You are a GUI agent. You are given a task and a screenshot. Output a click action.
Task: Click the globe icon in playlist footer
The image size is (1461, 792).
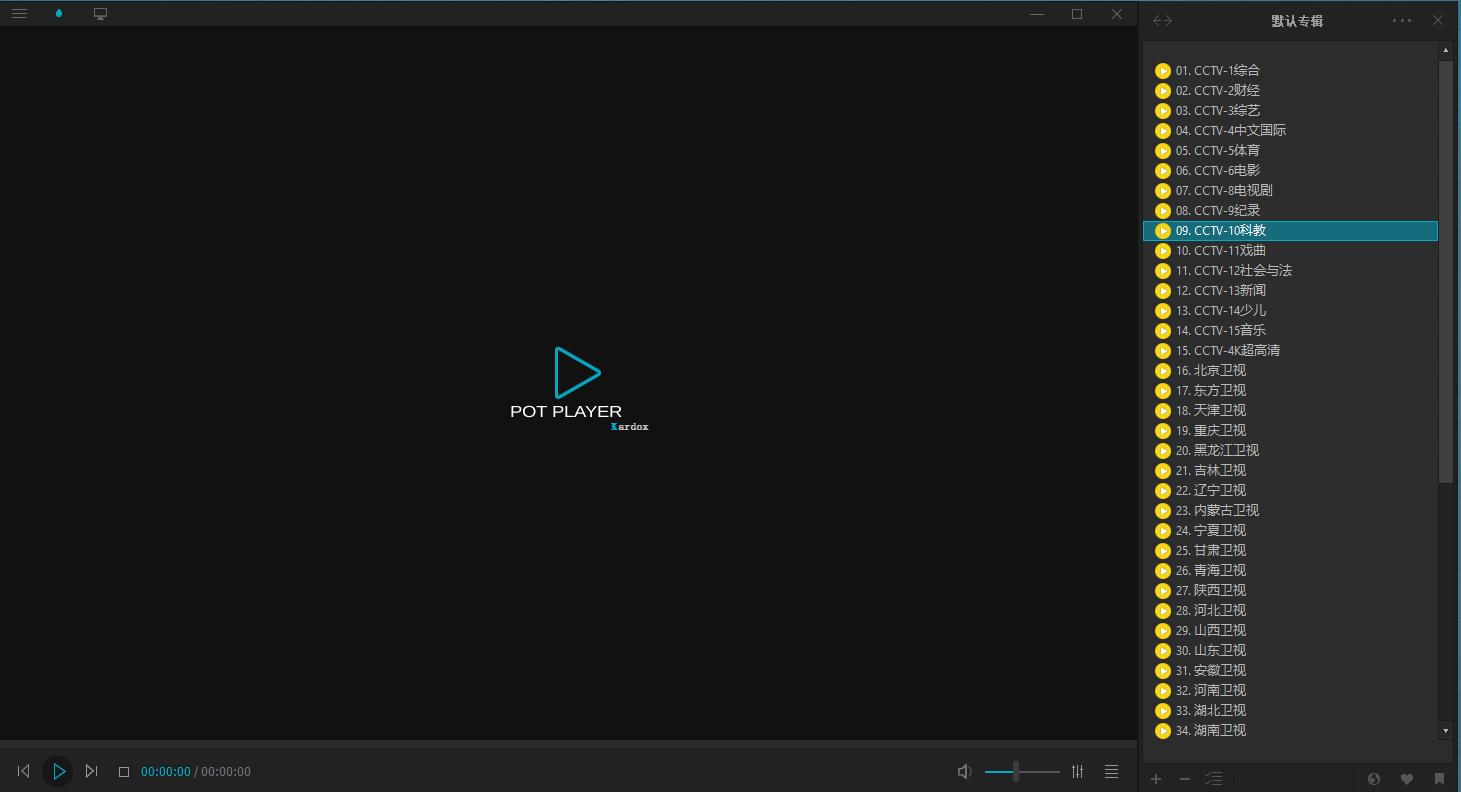tap(1374, 779)
